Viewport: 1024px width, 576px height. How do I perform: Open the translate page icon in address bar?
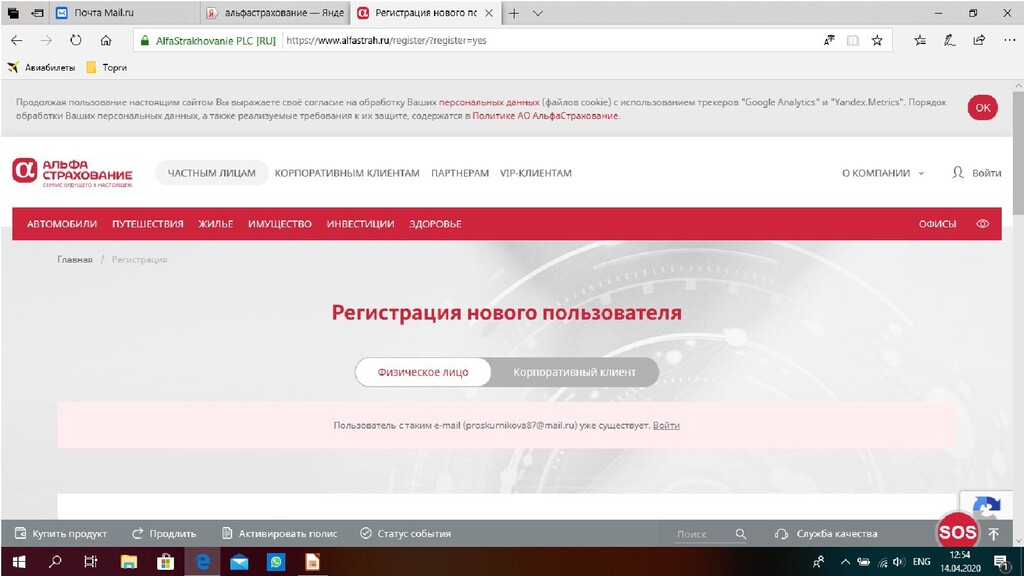829,40
